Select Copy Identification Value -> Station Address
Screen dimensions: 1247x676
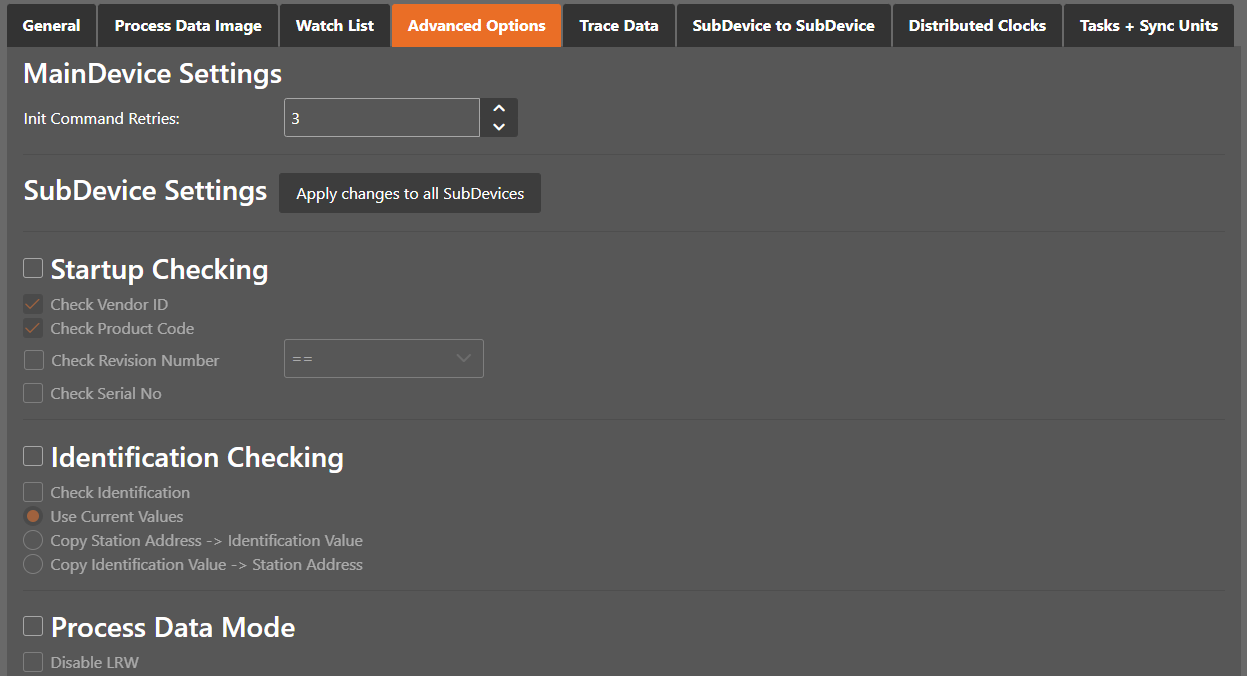tap(33, 564)
